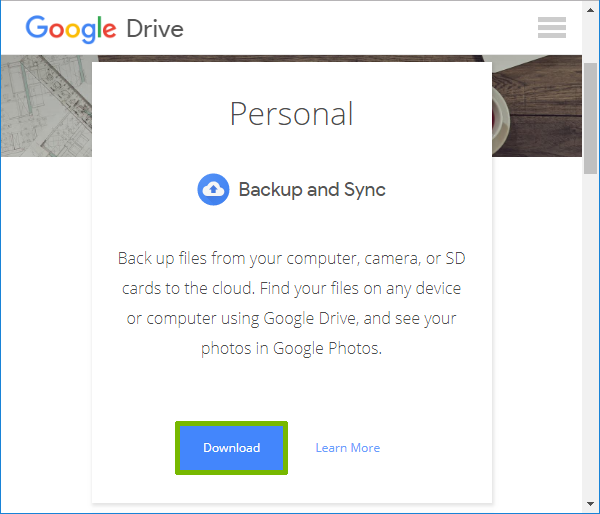Click the vertical scrollbar thumb
Viewport: 600px width, 514px height.
click(x=590, y=118)
